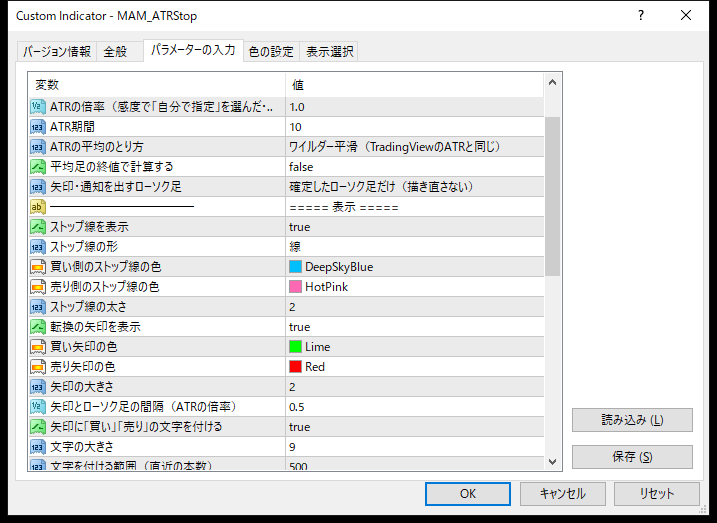Image resolution: width=717 pixels, height=523 pixels.
Task: Open the DeepSkyBlue color dropdown value
Action: coord(415,267)
